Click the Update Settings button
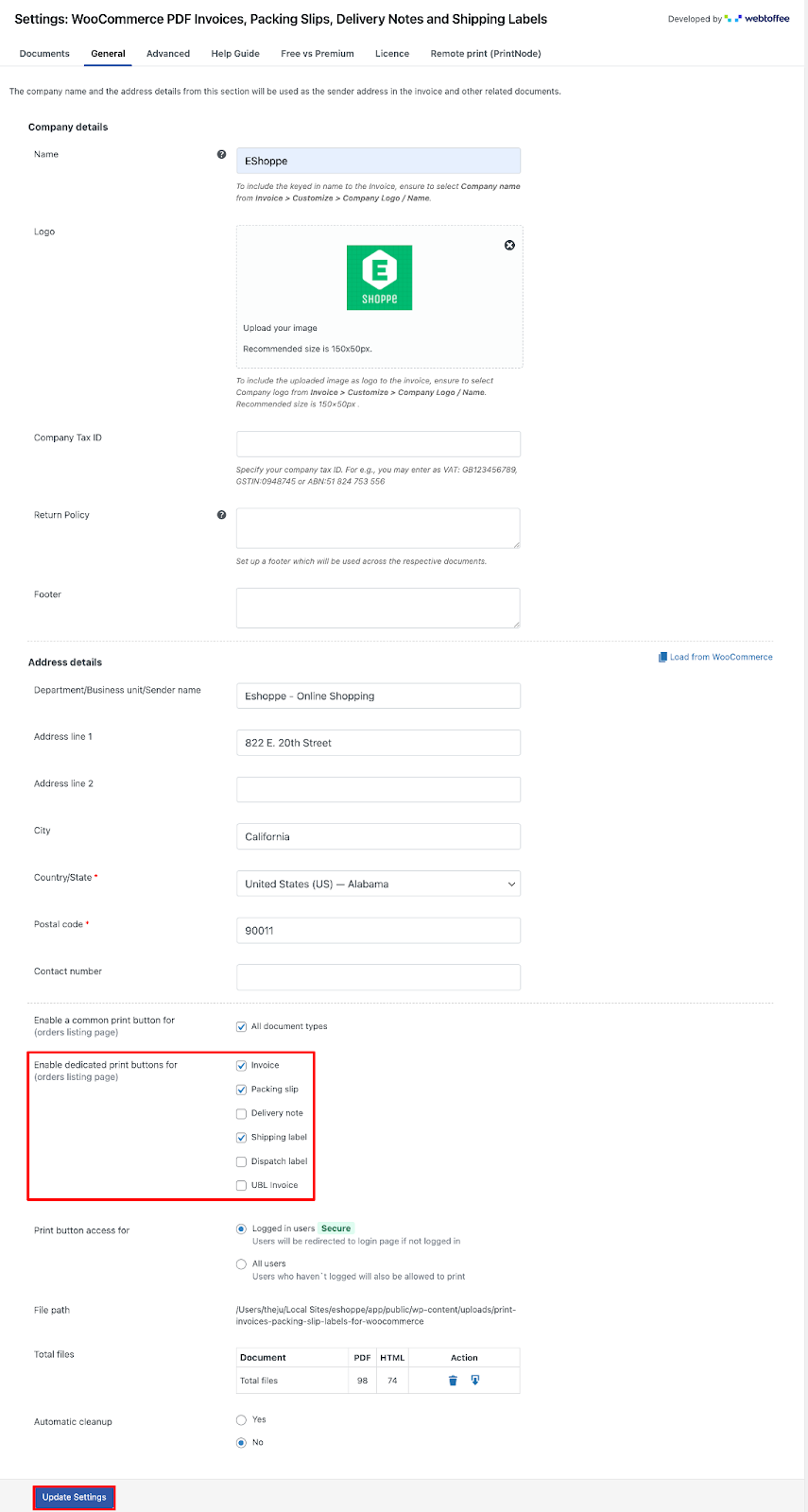Viewport: 808px width, 1512px height. (x=74, y=1497)
